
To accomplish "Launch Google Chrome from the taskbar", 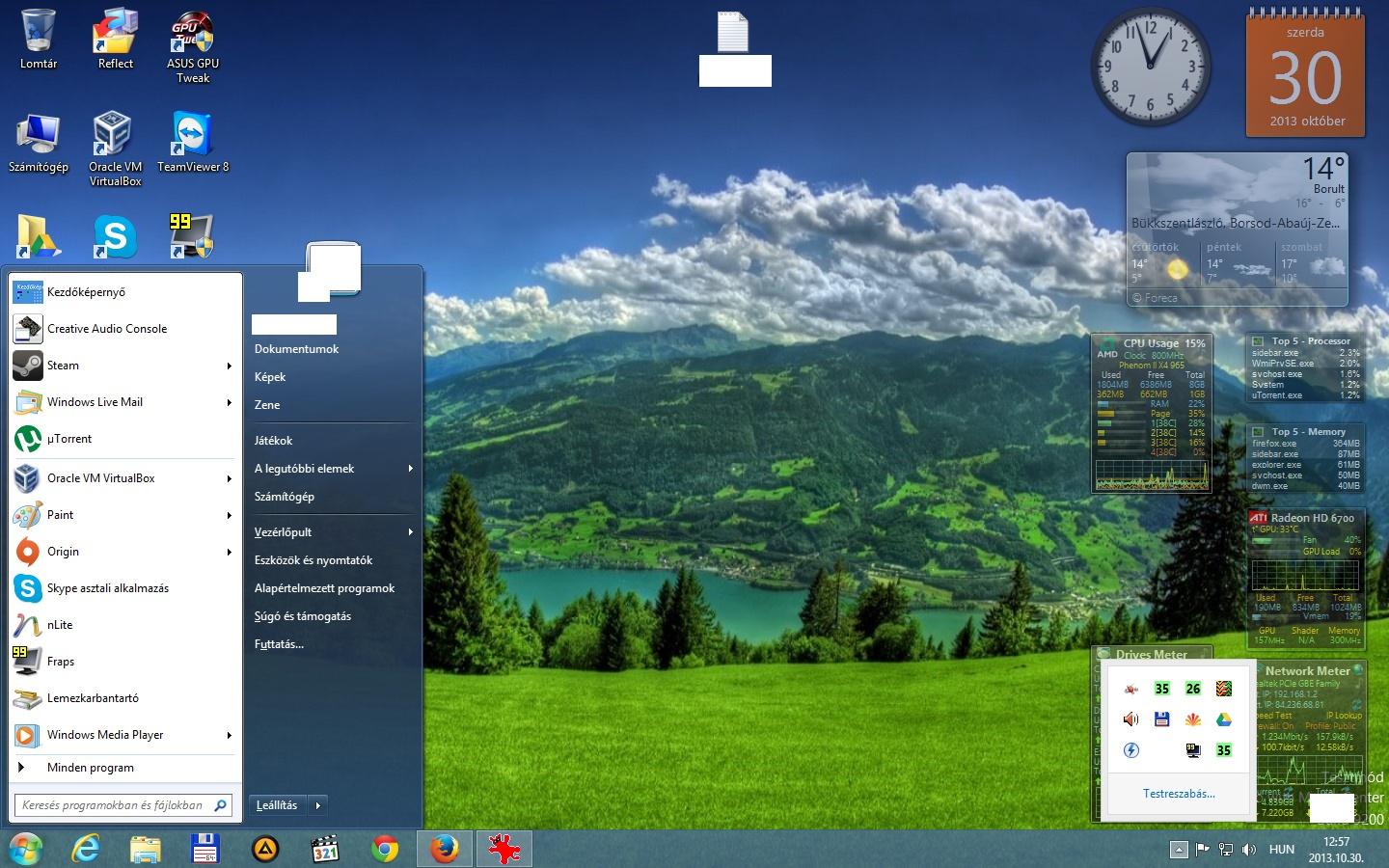I will point(385,849).
